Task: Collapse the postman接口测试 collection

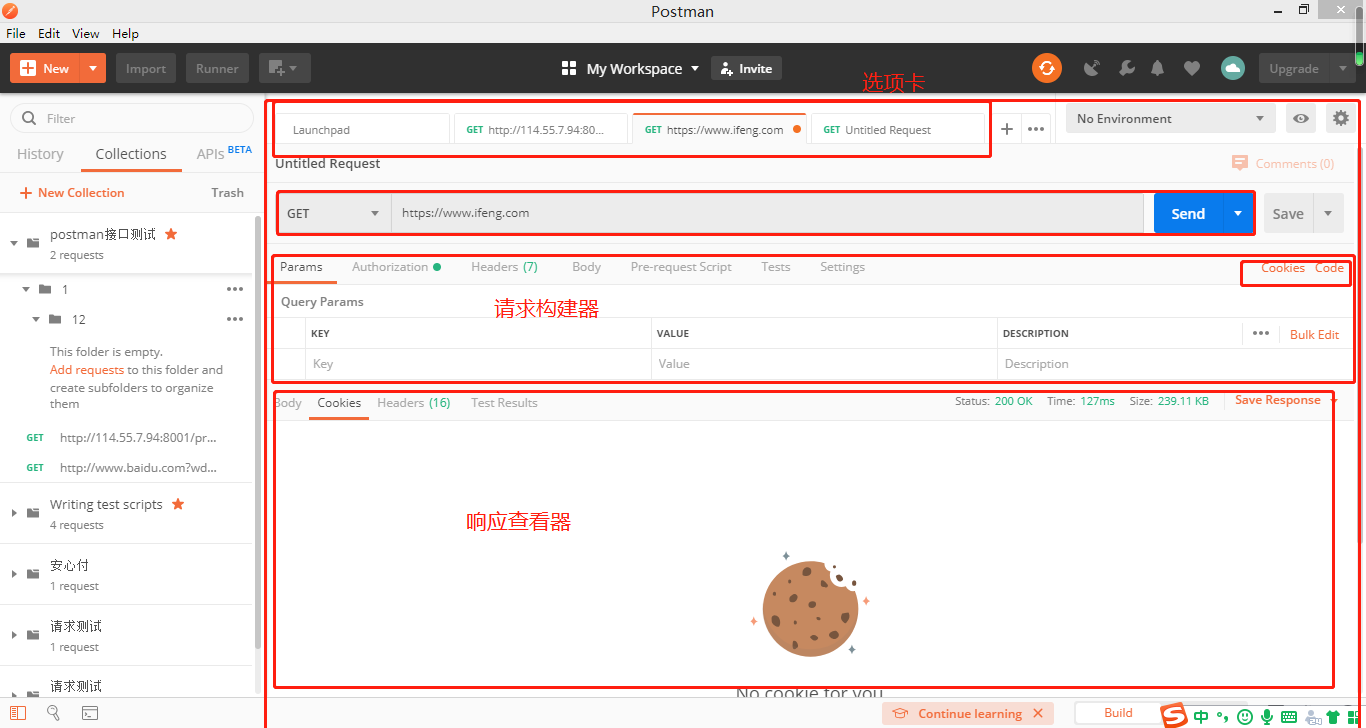Action: 14,243
